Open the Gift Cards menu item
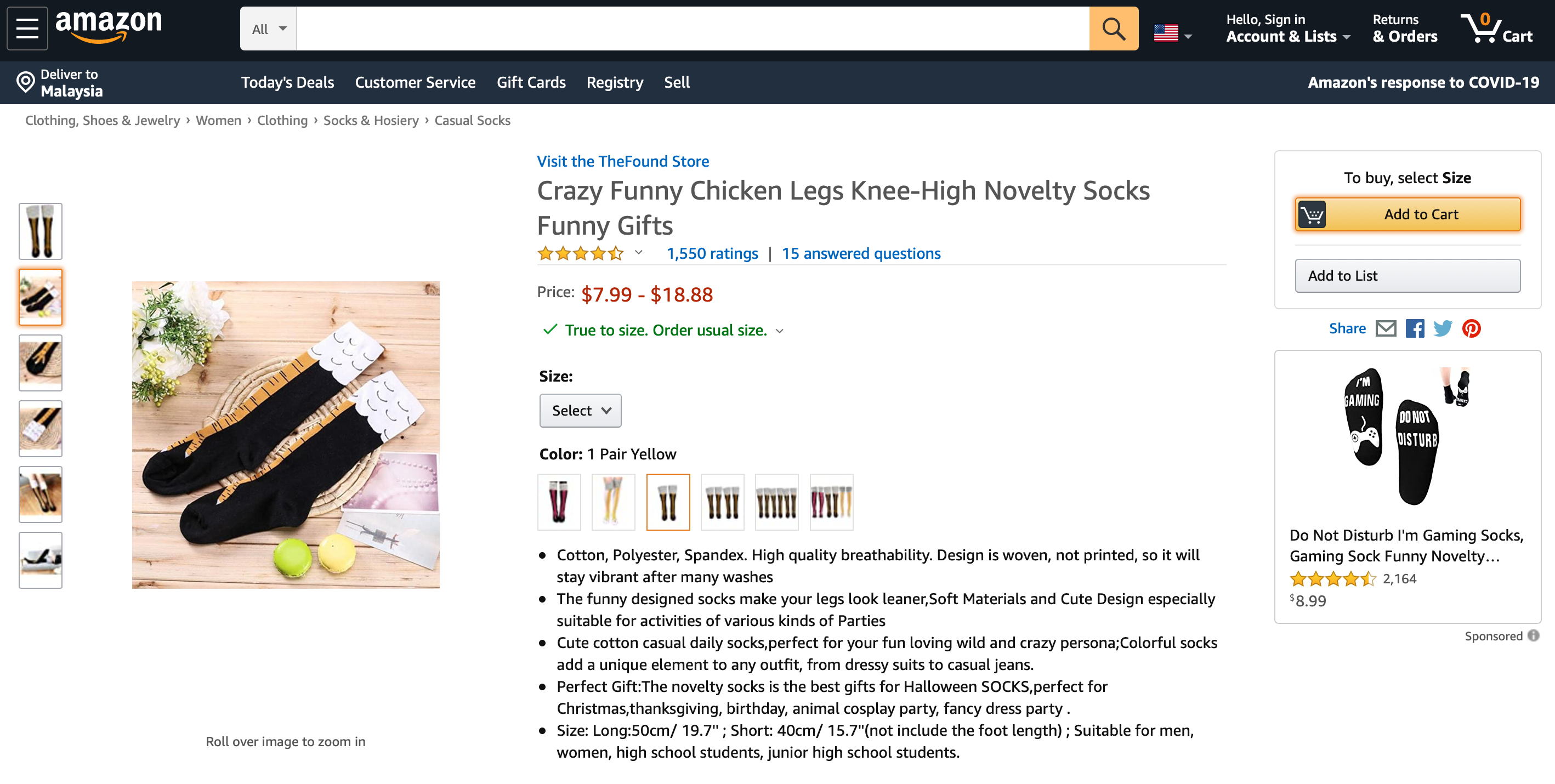Screen dimensions: 1555x784 coord(531,82)
